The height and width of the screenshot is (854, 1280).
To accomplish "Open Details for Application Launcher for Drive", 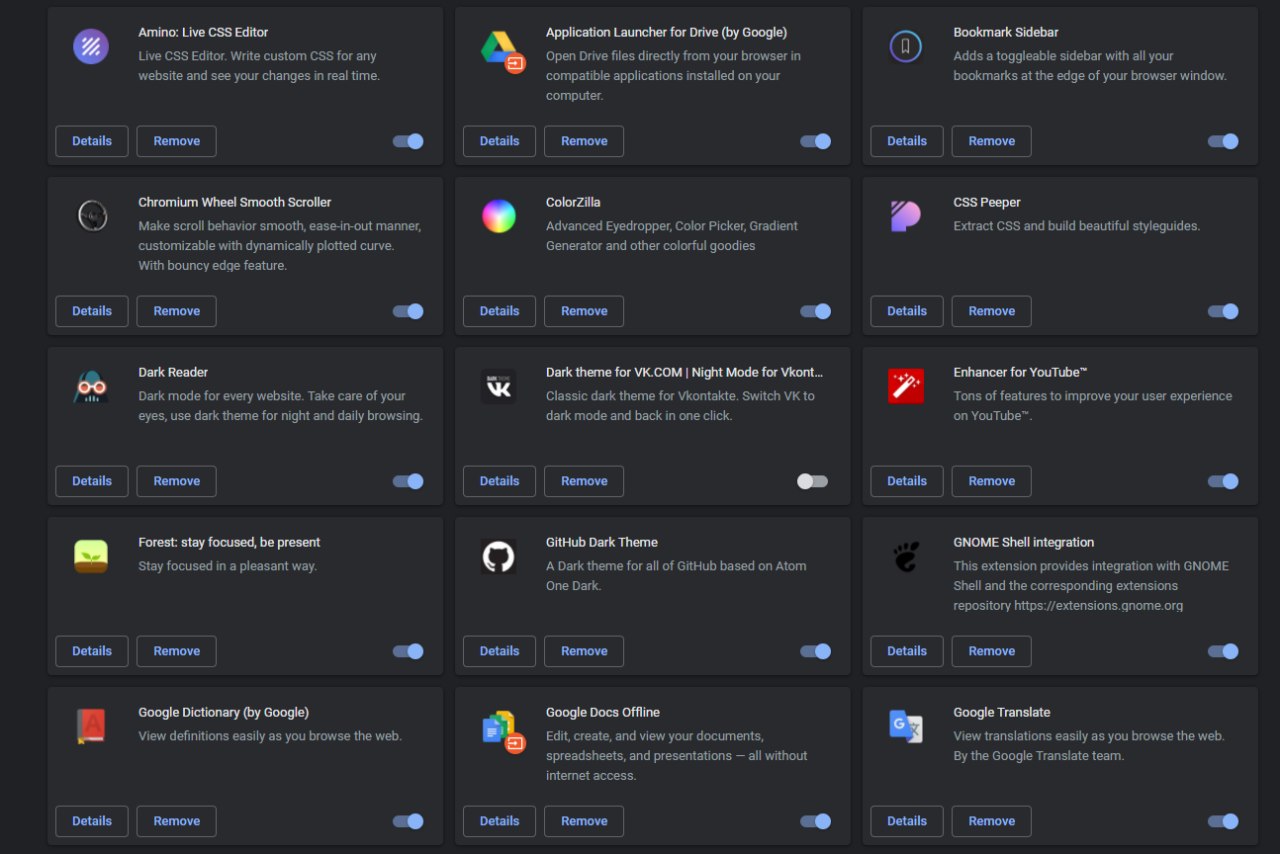I will click(x=500, y=141).
